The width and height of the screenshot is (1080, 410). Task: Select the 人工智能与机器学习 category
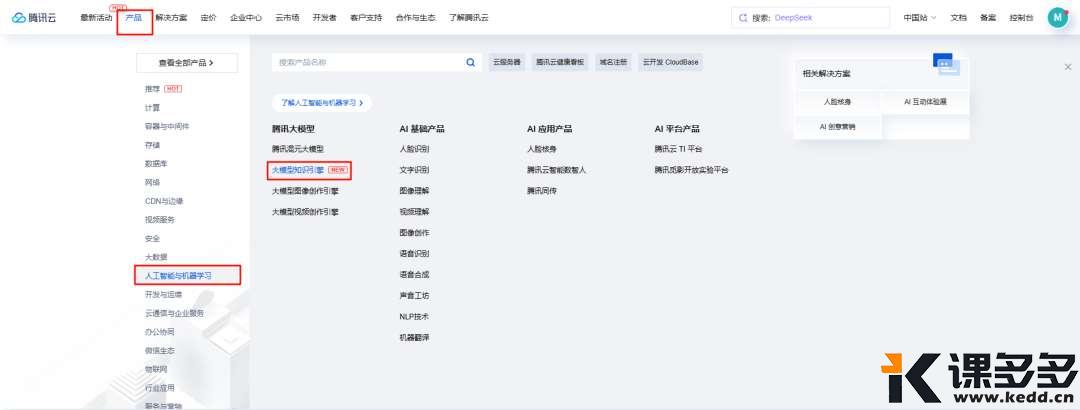[178, 276]
